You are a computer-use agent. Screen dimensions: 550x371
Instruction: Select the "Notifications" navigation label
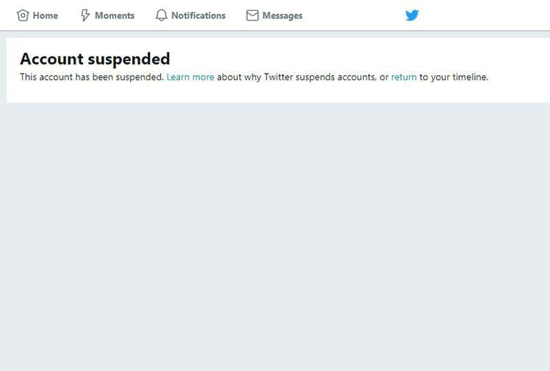[198, 16]
